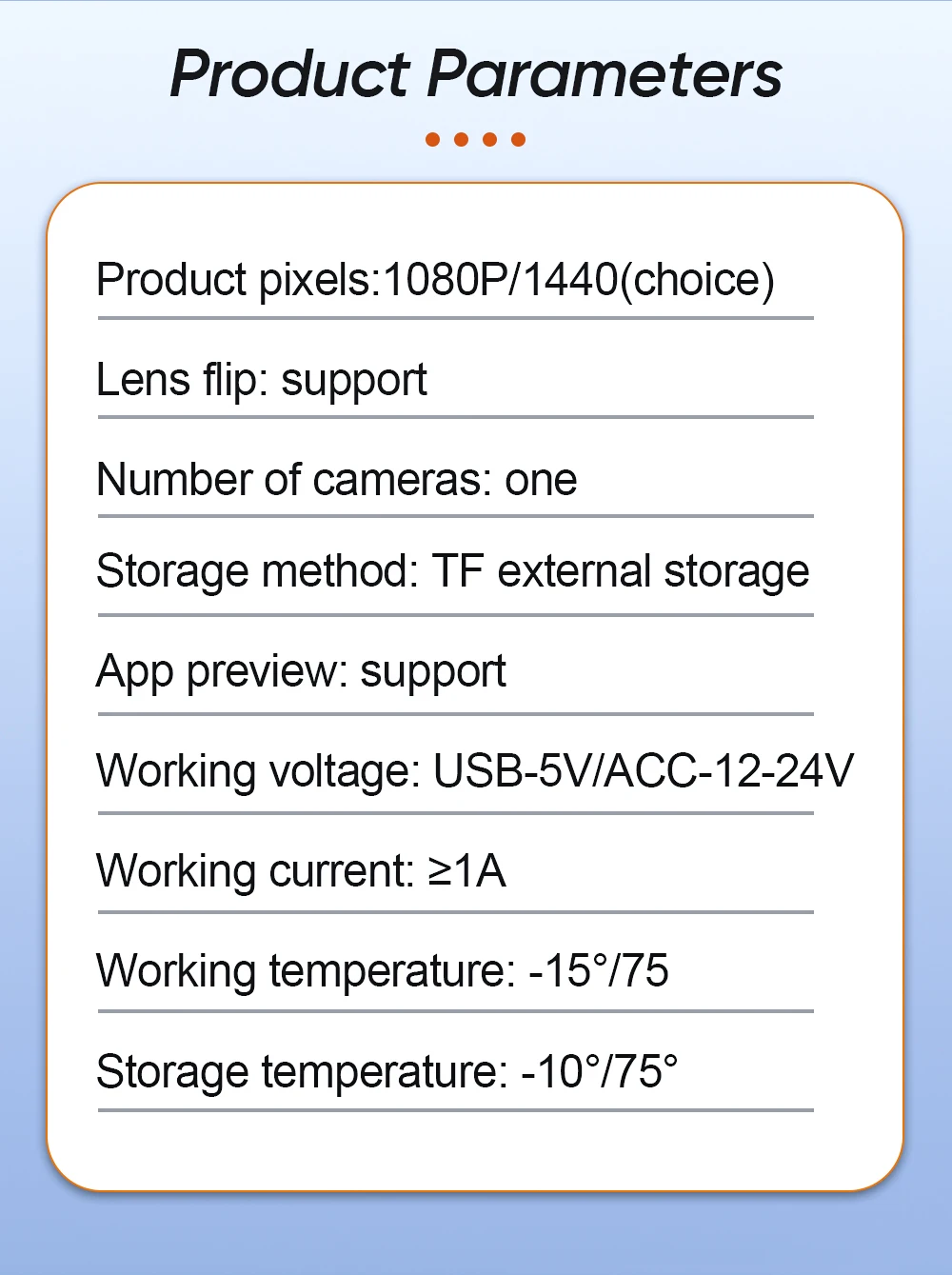The width and height of the screenshot is (952, 1275).
Task: Select the Product pixels 1080P/1440 line
Action: 435,280
